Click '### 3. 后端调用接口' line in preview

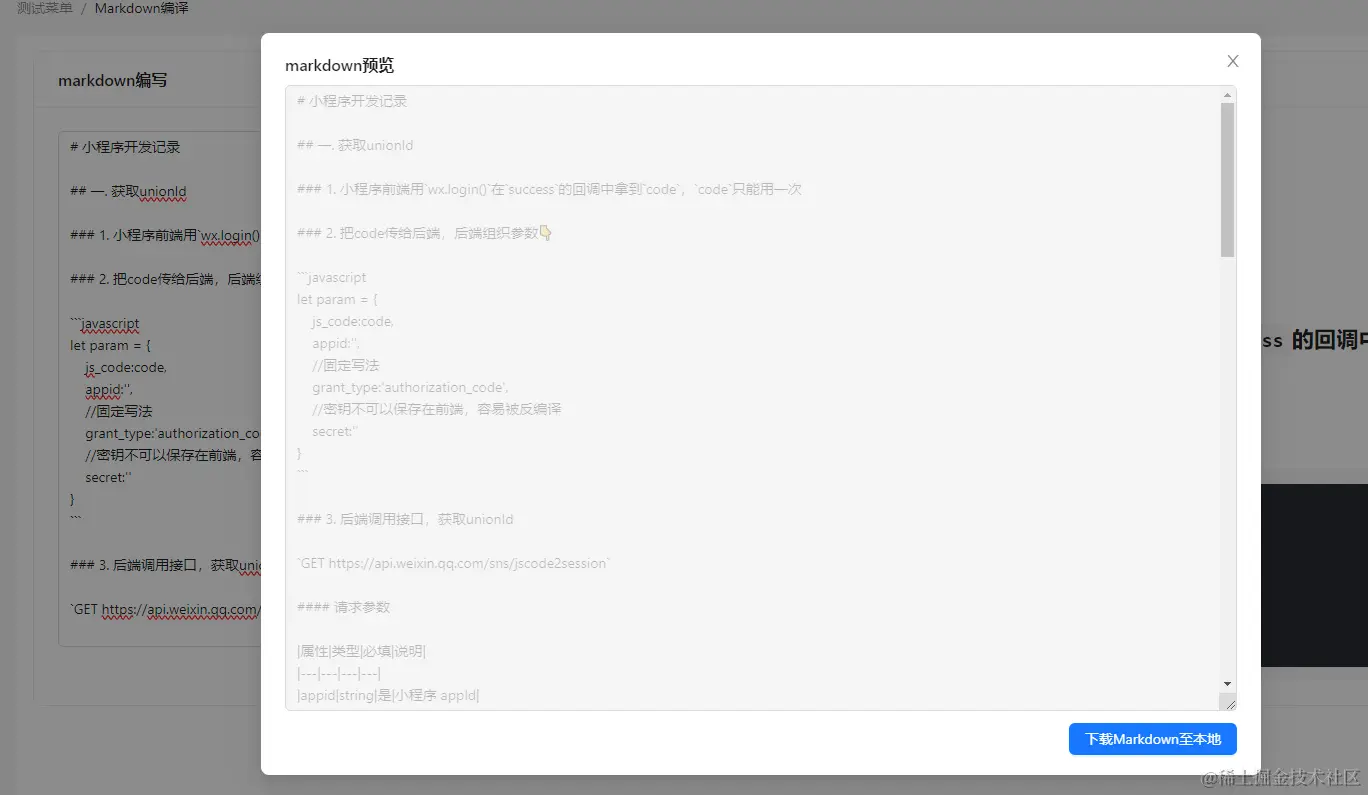[x=405, y=519]
